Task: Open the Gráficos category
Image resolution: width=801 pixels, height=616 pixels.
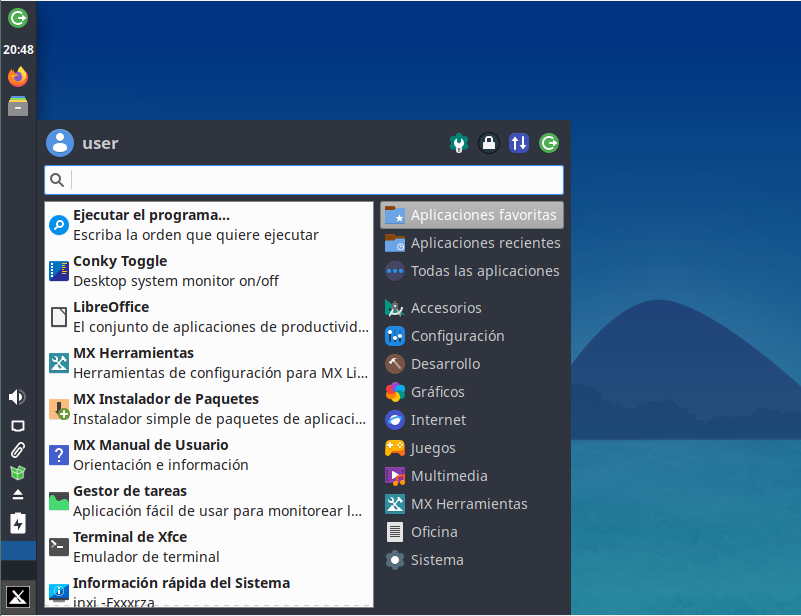Action: pos(472,392)
